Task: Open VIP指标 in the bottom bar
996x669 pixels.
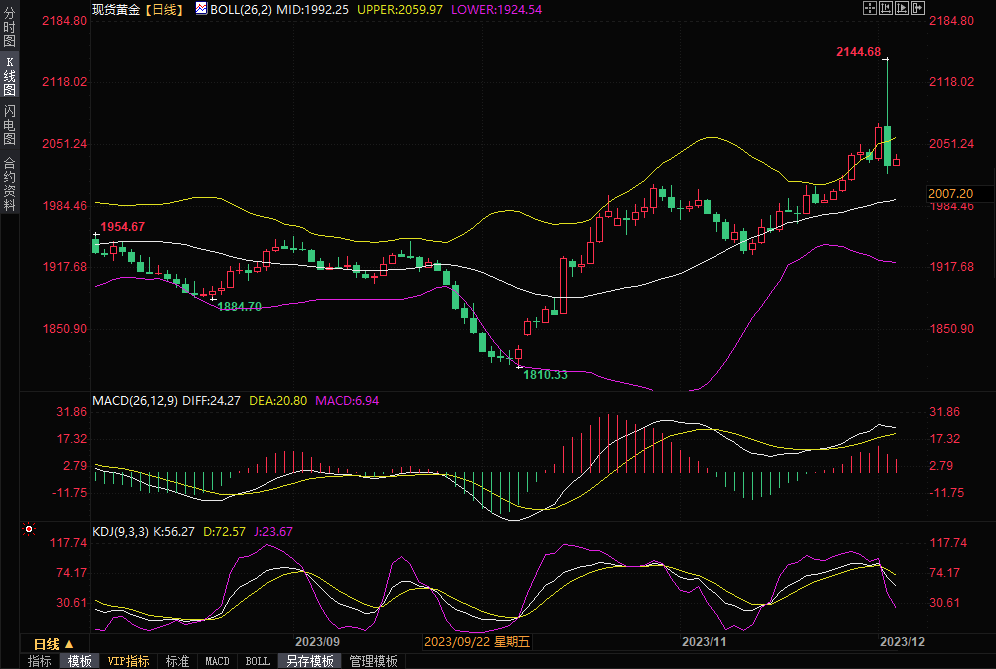Action: click(x=128, y=661)
